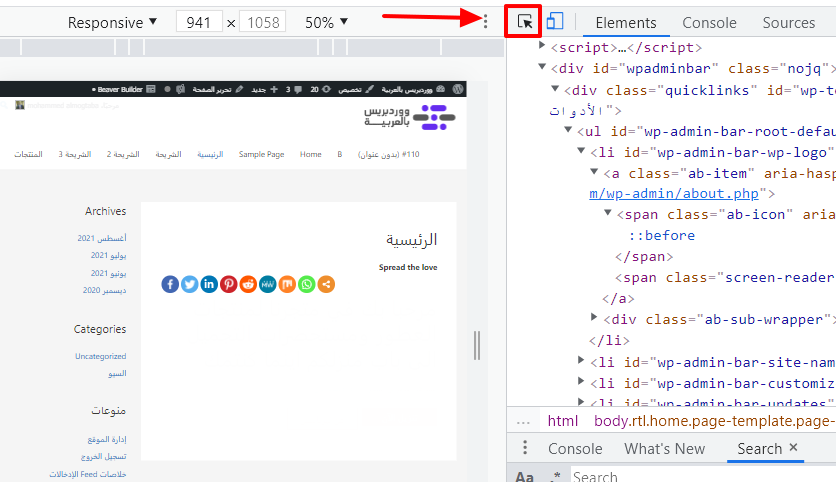Activate the inspect element picker icon
The height and width of the screenshot is (482, 836).
pos(525,21)
